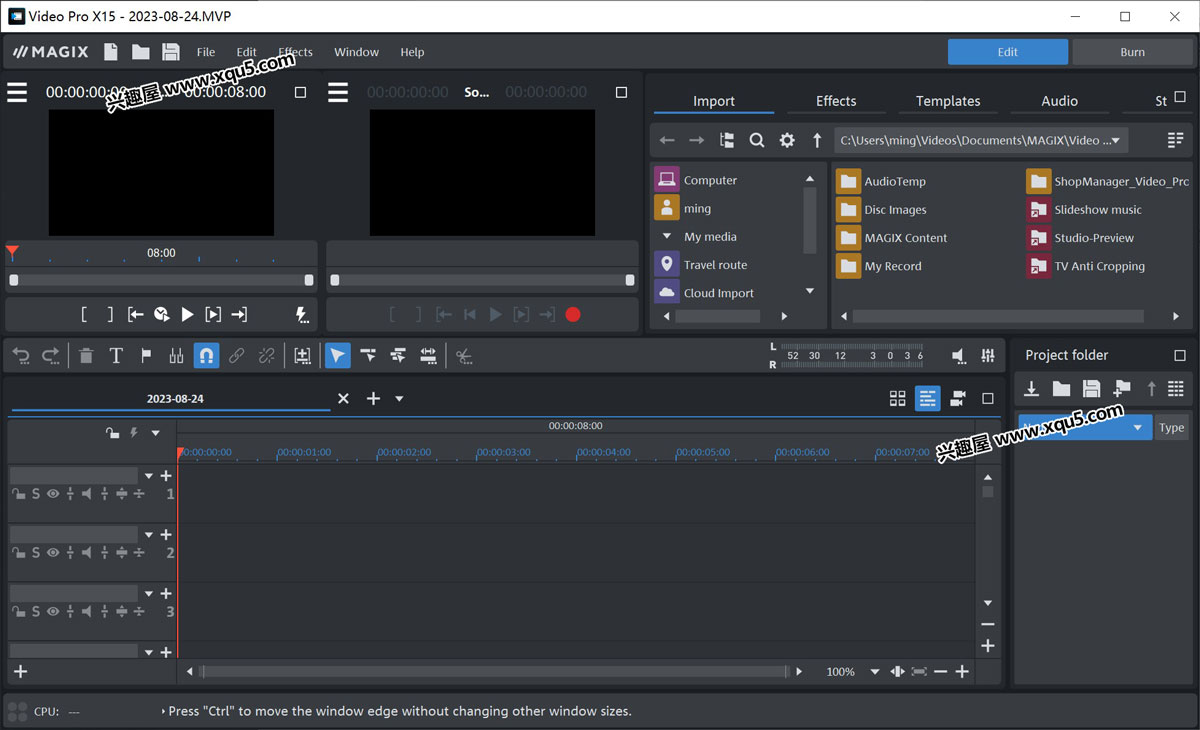Open the Title editor (T icon)
Image resolution: width=1200 pixels, height=730 pixels.
pos(116,355)
